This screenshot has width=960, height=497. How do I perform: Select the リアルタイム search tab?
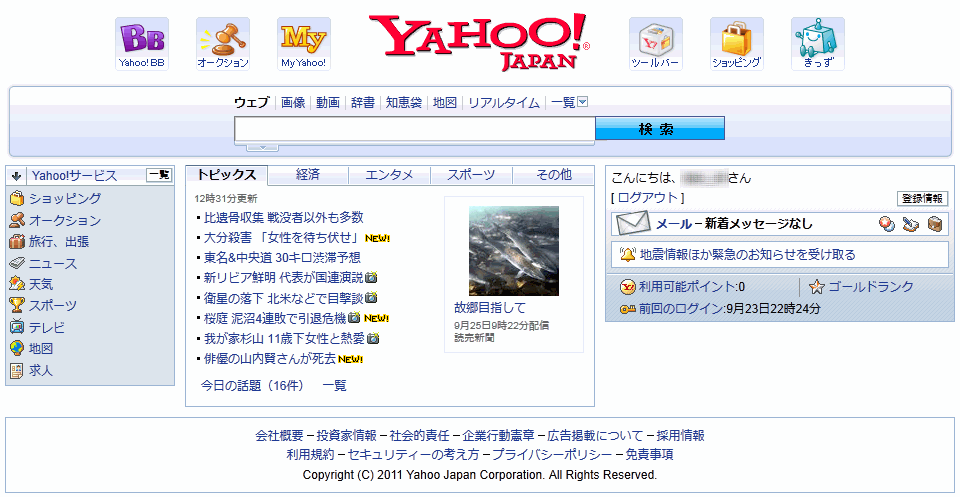tap(504, 103)
